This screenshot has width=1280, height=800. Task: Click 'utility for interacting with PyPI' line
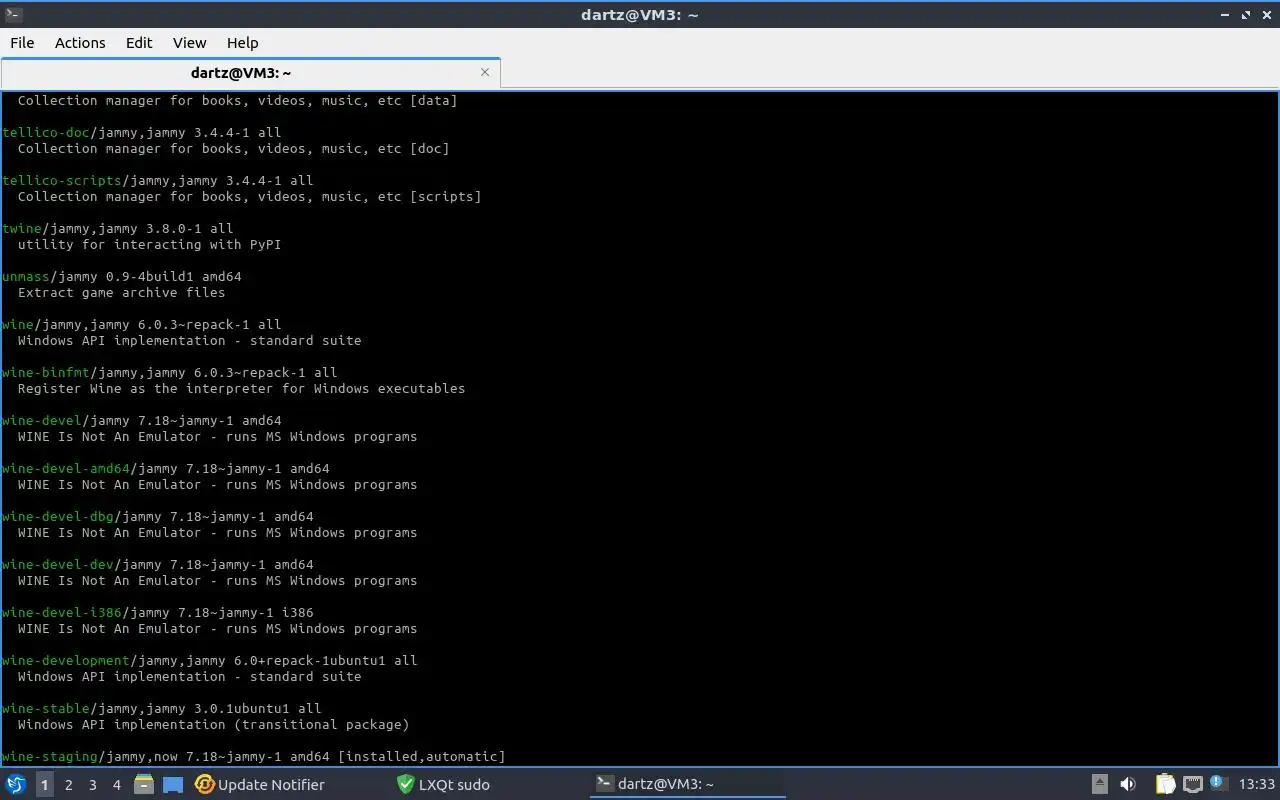tap(149, 244)
